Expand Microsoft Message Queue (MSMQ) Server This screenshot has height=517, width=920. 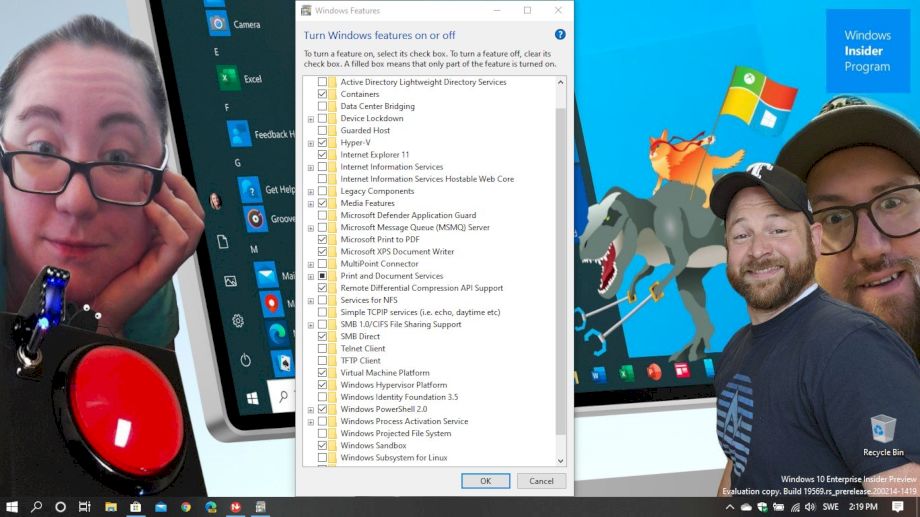tap(310, 228)
